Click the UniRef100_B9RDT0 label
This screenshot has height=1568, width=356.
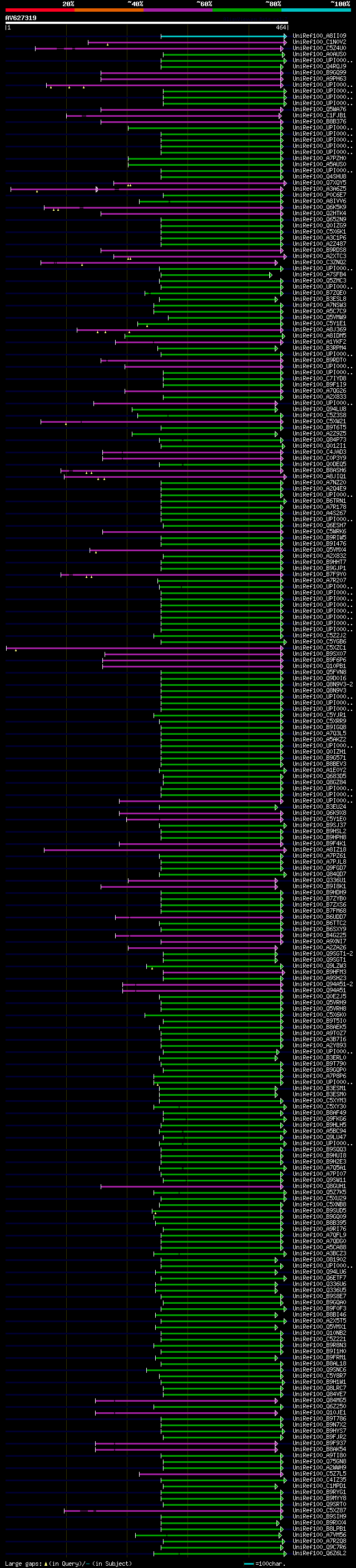coord(319,360)
